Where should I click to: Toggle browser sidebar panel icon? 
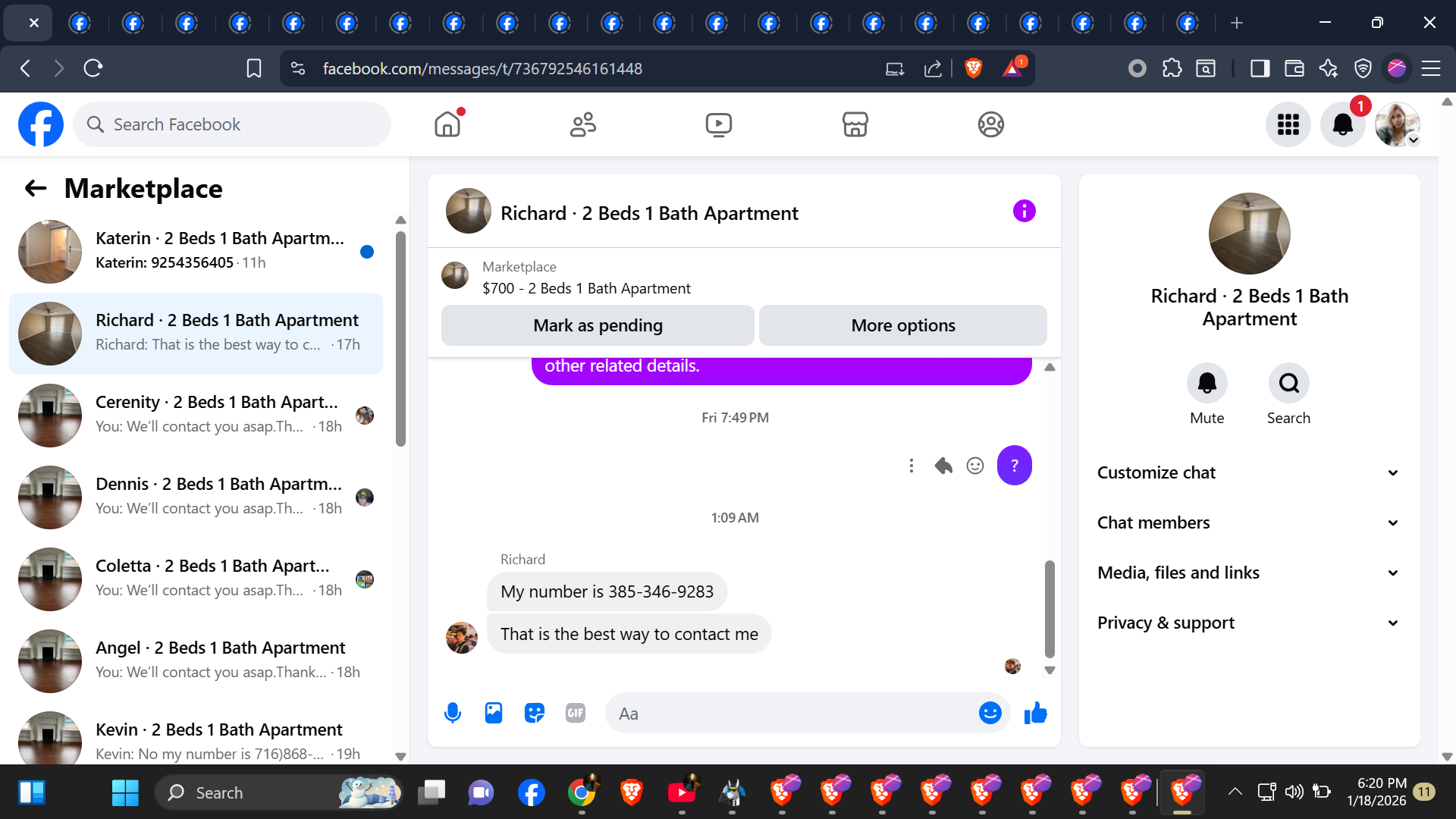coord(1260,68)
